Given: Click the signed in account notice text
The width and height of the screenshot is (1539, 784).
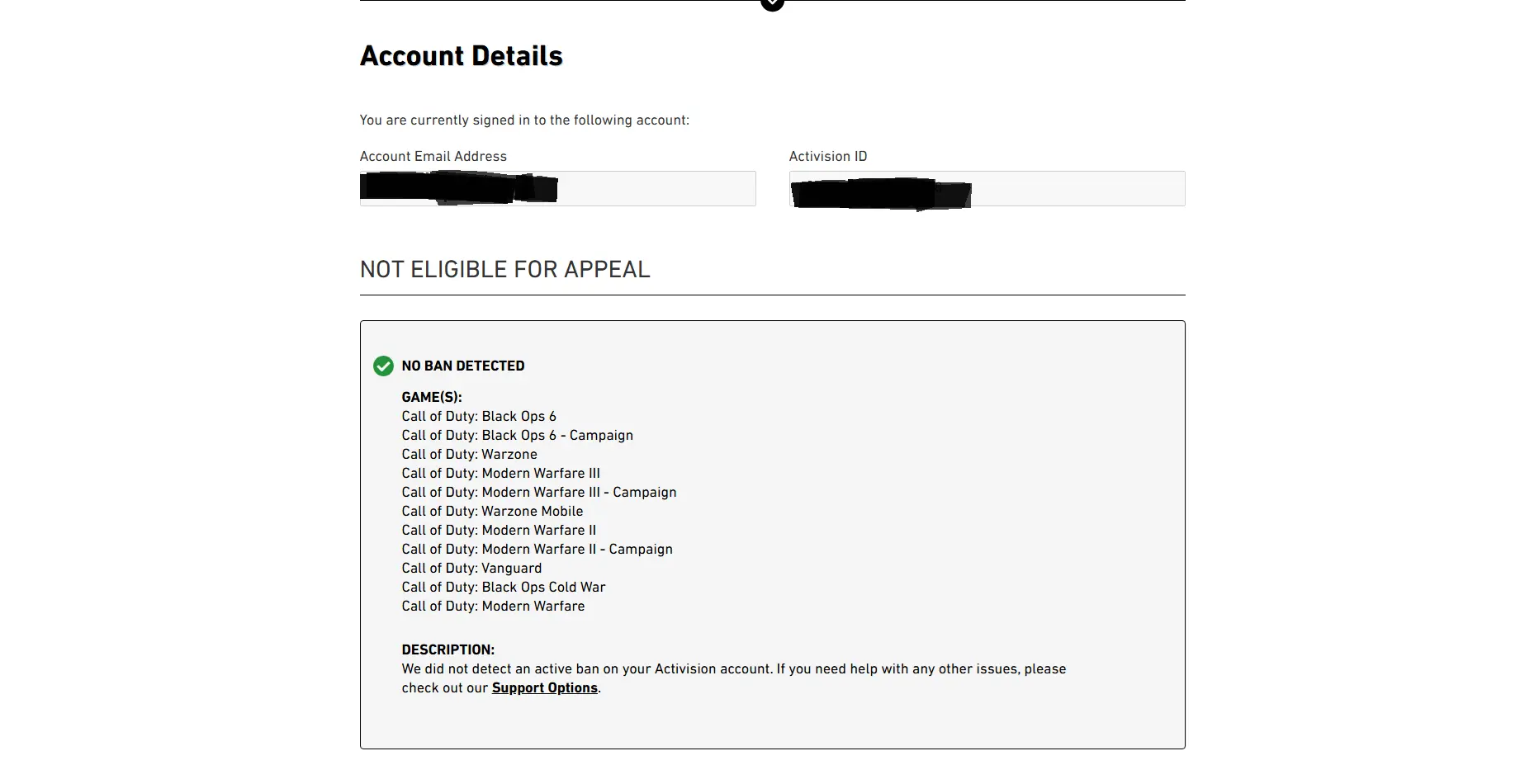Looking at the screenshot, I should [524, 120].
